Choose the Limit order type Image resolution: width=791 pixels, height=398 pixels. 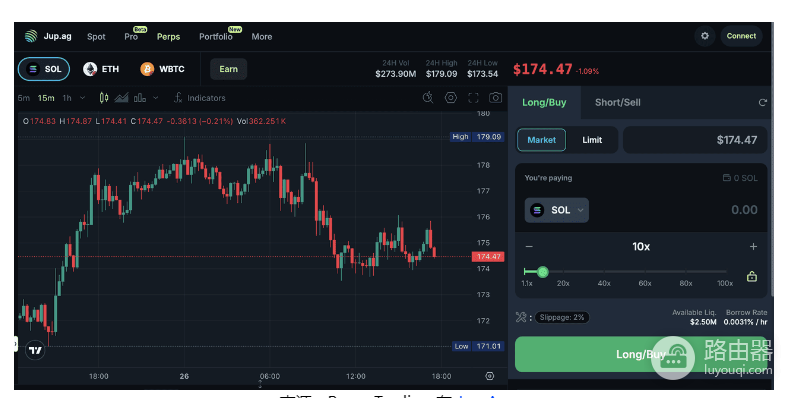[x=592, y=140]
